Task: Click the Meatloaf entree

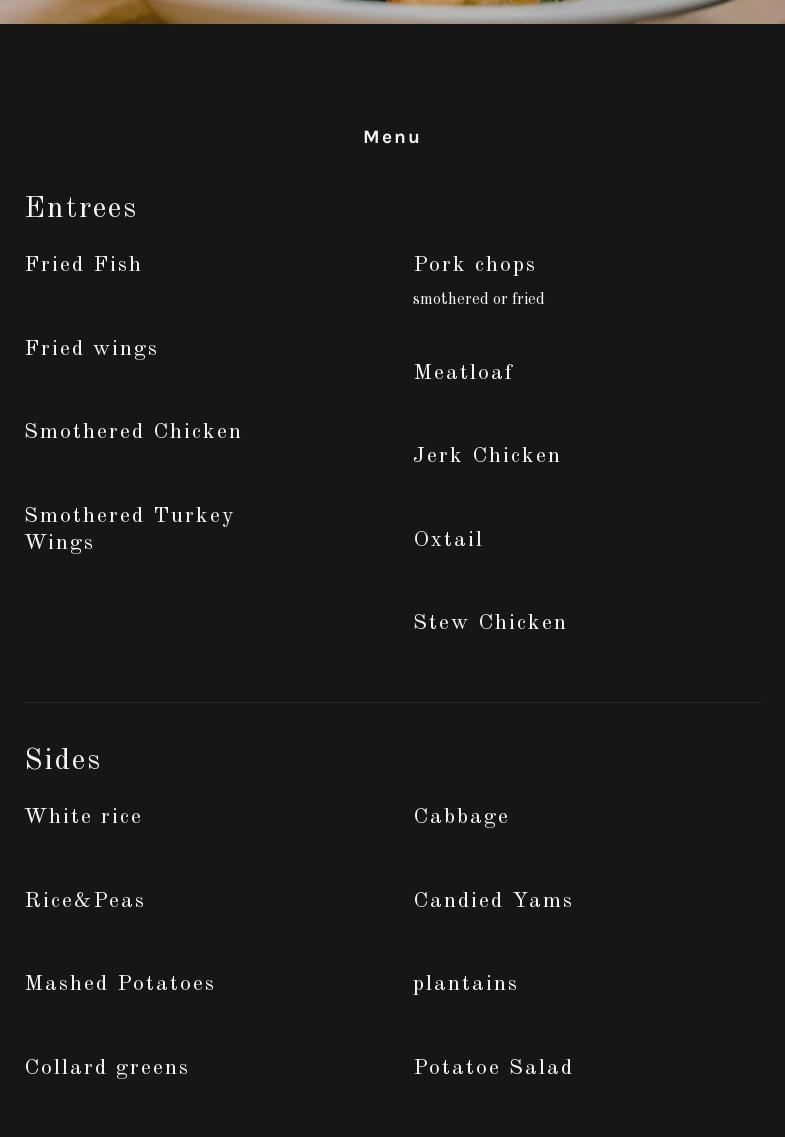Action: coord(463,373)
